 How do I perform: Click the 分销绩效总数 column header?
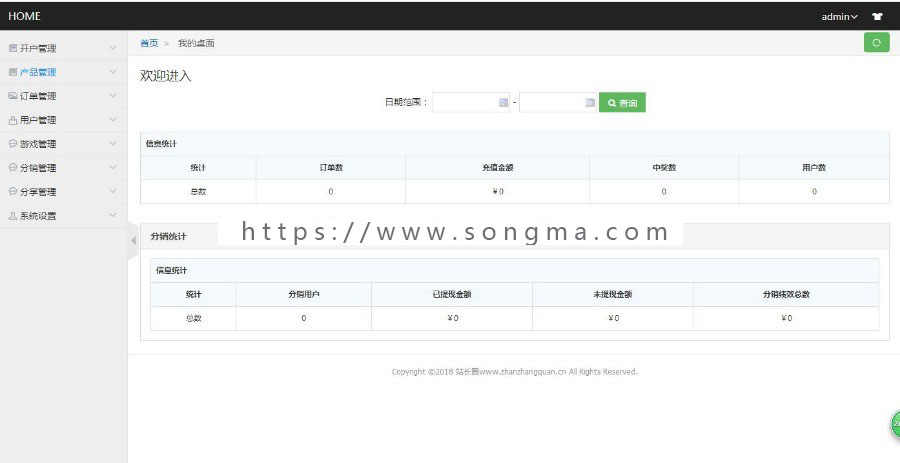click(786, 294)
